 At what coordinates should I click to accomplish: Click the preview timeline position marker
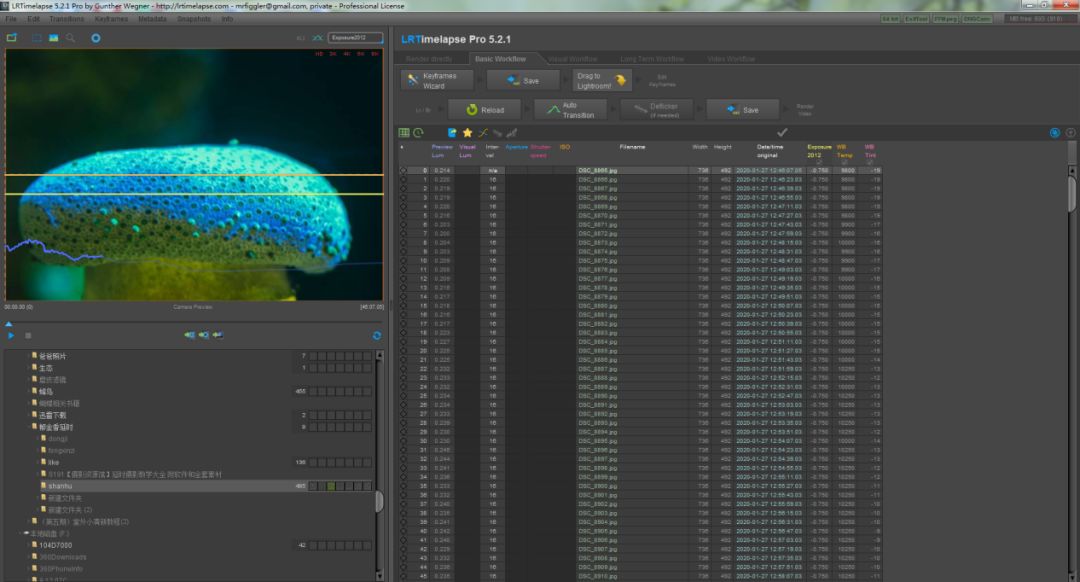click(x=9, y=324)
